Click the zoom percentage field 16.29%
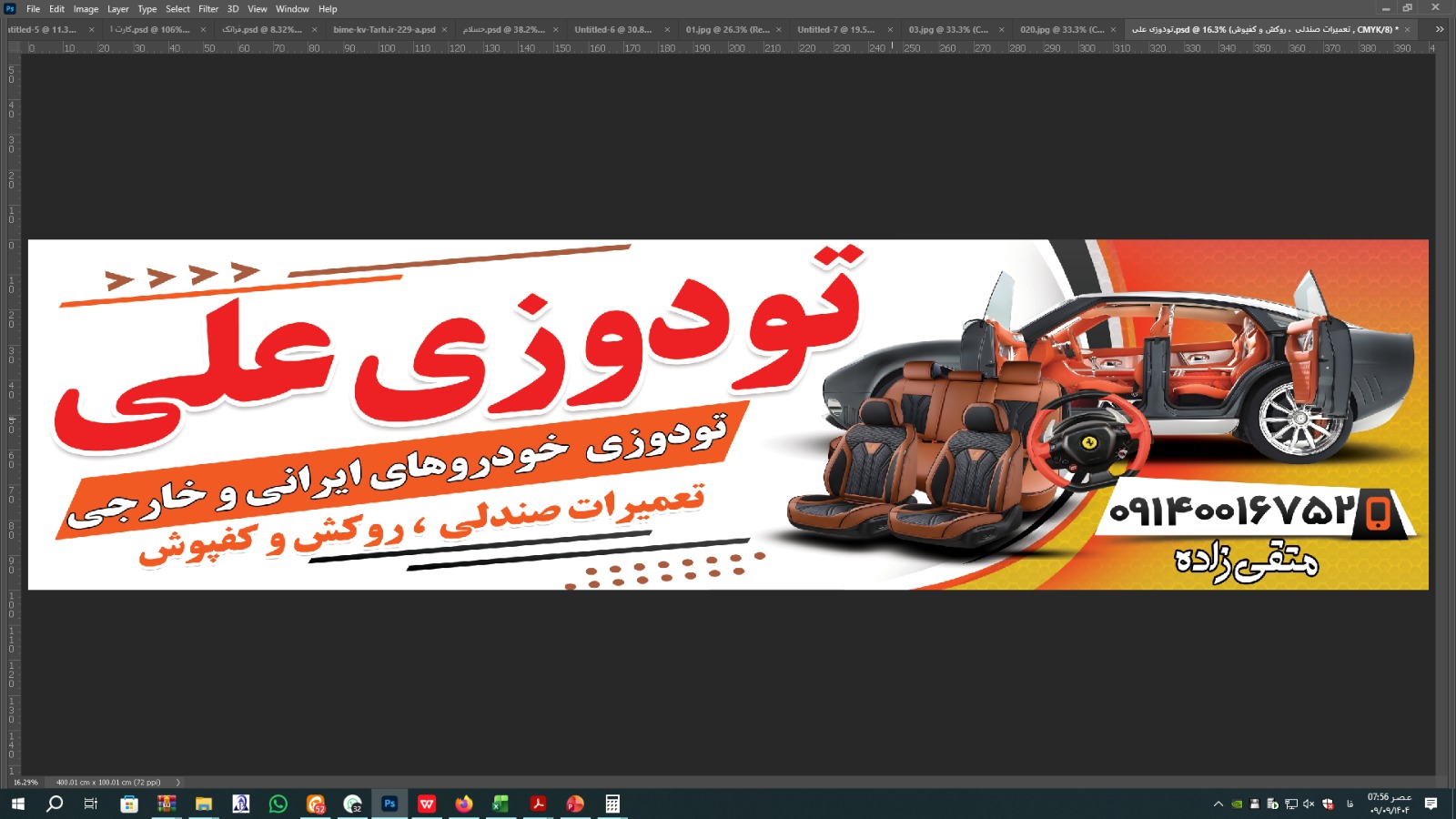Image resolution: width=1456 pixels, height=819 pixels. tap(25, 782)
